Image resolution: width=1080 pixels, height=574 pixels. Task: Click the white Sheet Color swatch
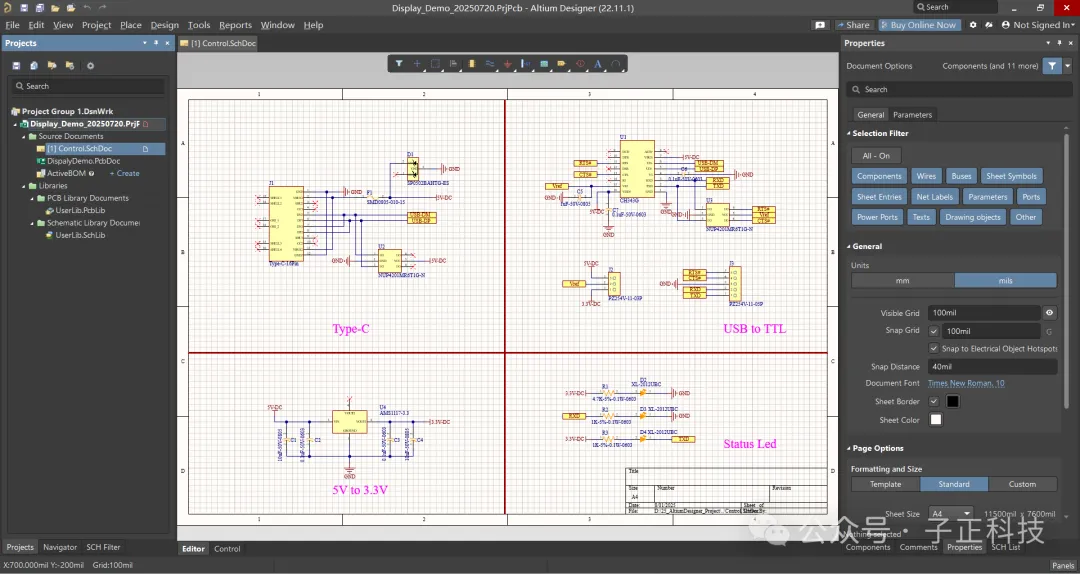pos(936,420)
